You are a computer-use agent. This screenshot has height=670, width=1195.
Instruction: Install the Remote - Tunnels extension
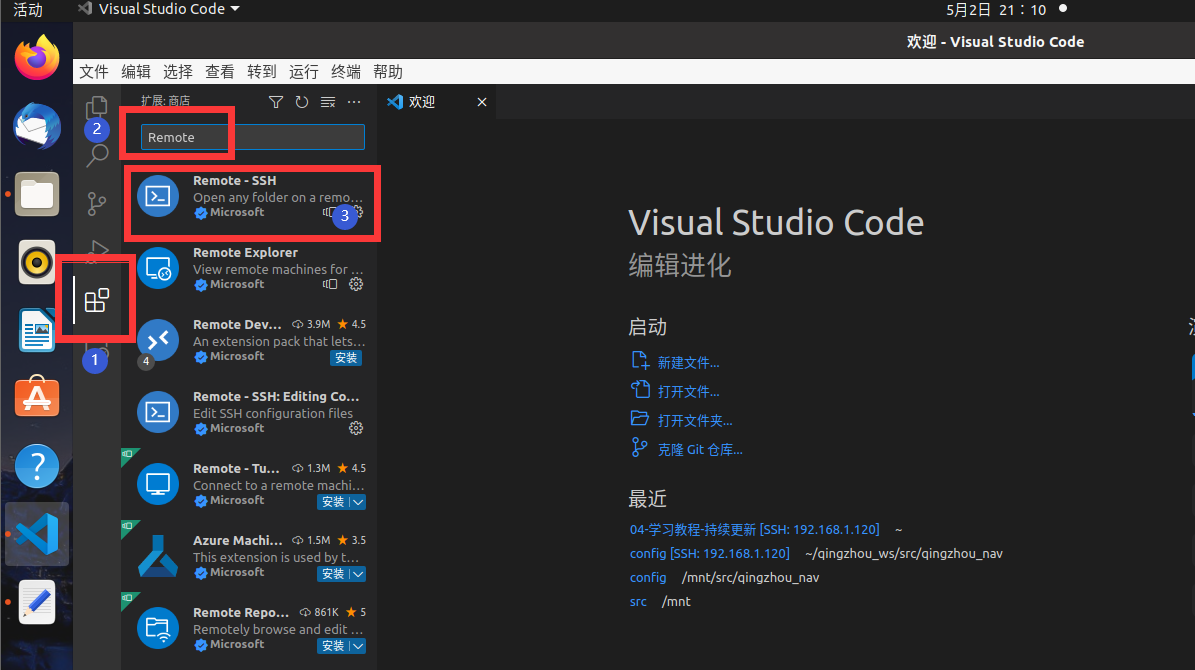click(333, 502)
